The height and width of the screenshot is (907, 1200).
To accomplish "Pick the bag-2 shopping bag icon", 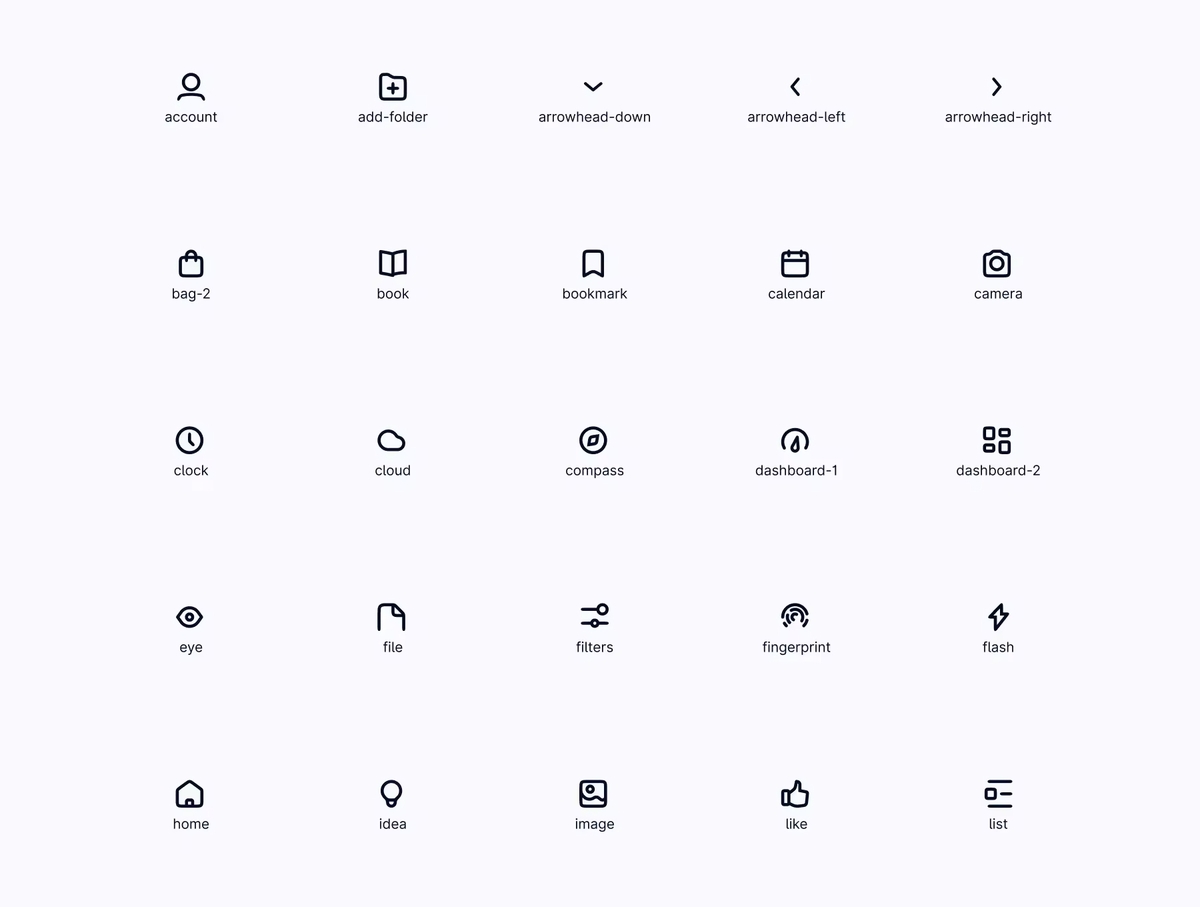I will click(x=191, y=264).
